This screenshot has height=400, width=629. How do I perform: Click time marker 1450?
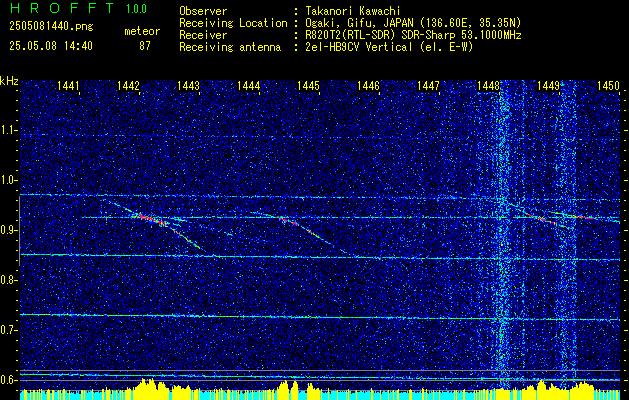[x=609, y=85]
